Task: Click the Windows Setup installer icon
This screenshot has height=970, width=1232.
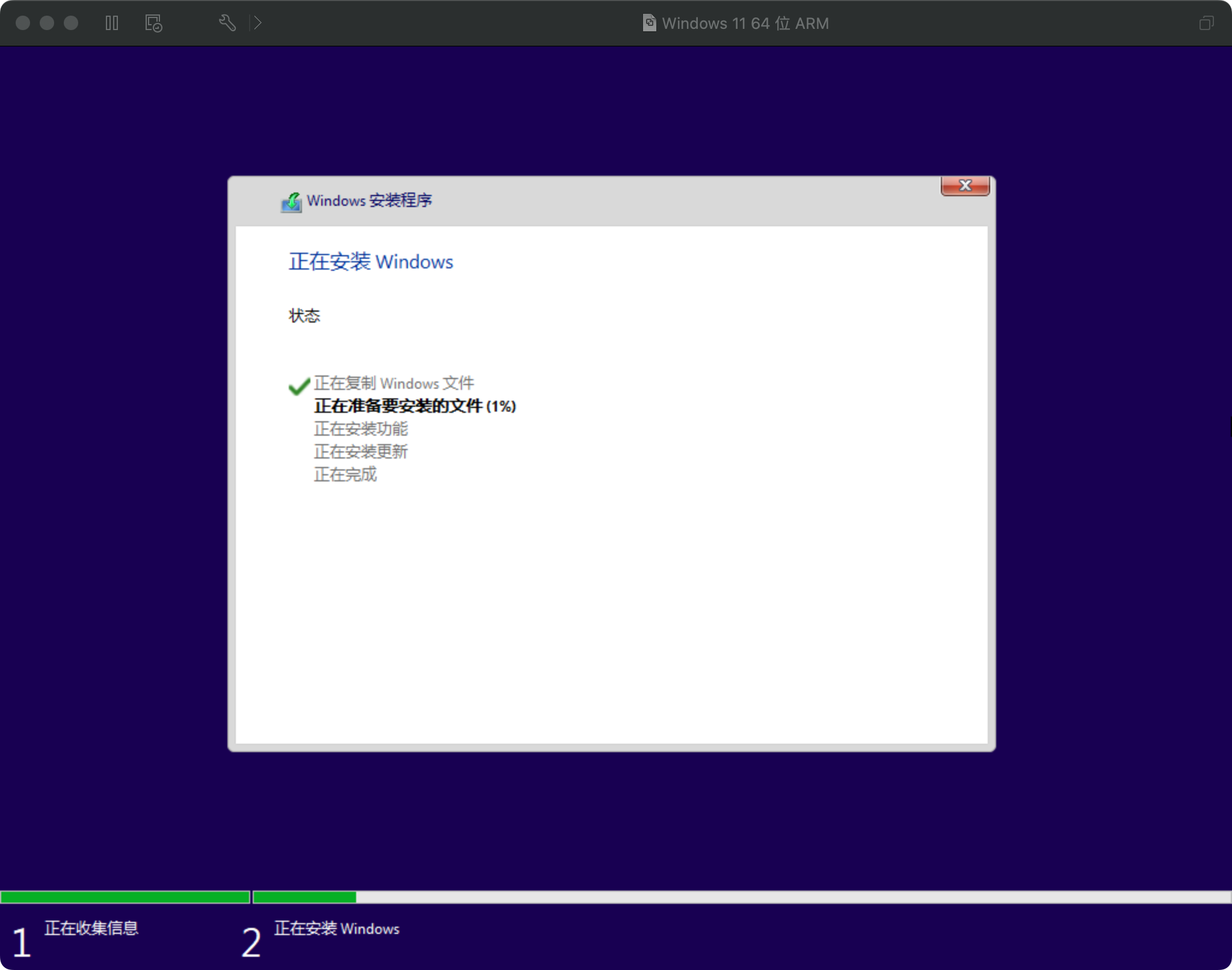Action: (292, 202)
